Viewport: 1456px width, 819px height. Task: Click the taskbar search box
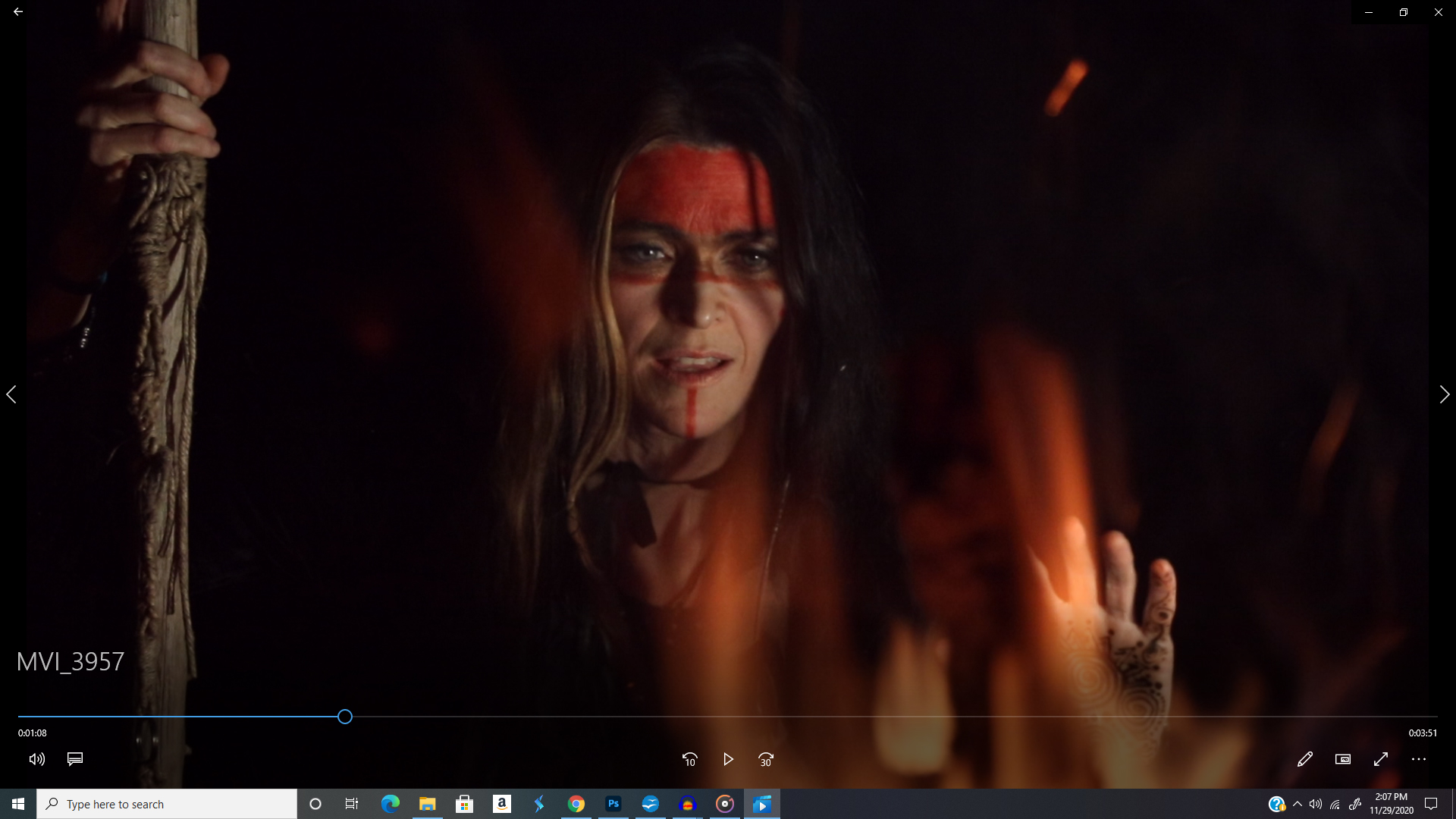167,804
